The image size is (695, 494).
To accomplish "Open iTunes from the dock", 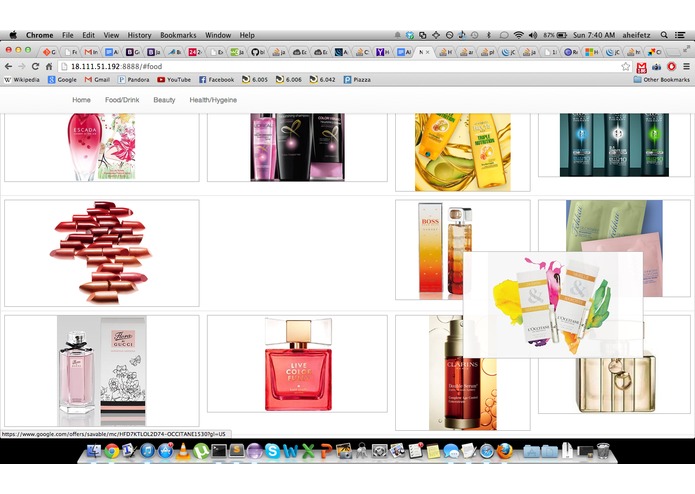I will pyautogui.click(x=148, y=451).
